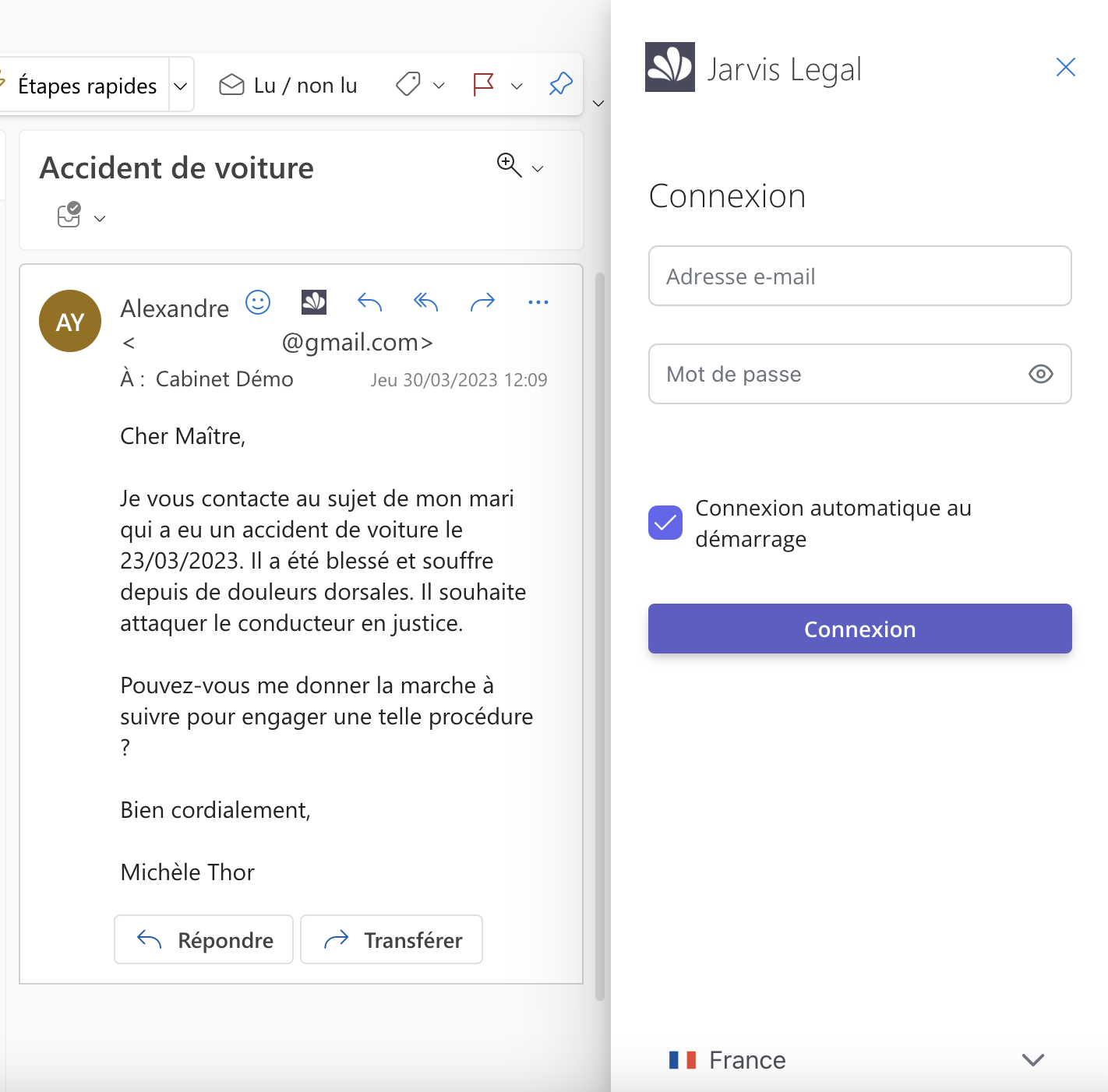Flag the message with red flag icon
Viewport: 1108px width, 1092px height.
click(483, 84)
